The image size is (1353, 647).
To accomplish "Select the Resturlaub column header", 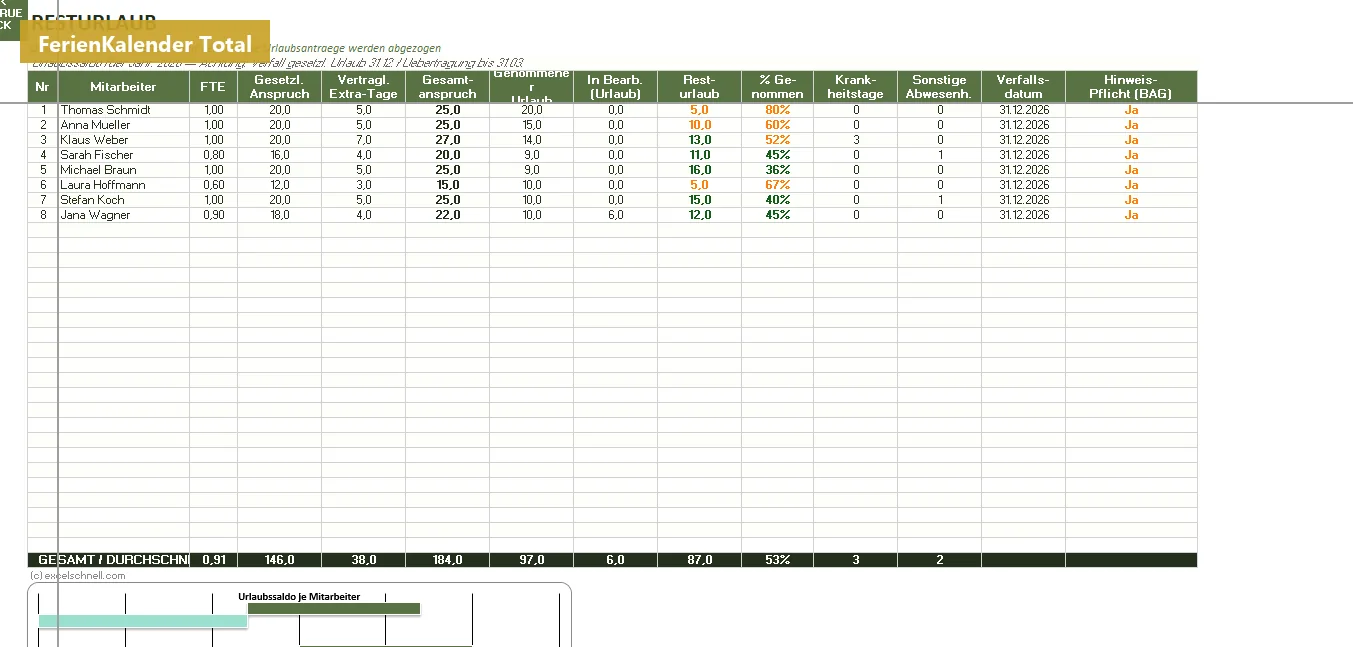I will 699,87.
